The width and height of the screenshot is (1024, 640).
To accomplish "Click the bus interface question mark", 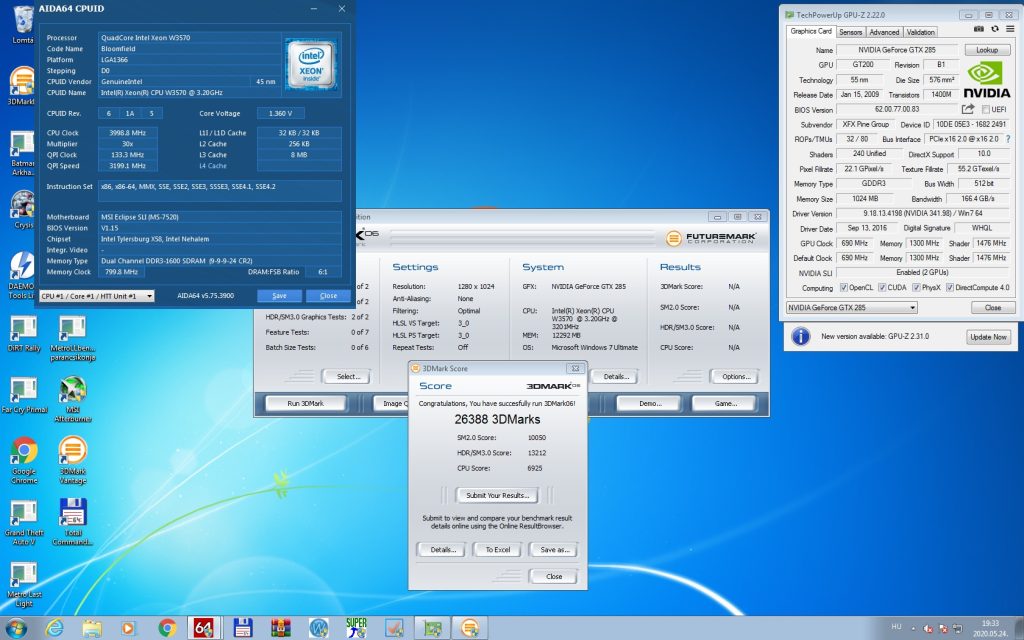I will pyautogui.click(x=1008, y=138).
